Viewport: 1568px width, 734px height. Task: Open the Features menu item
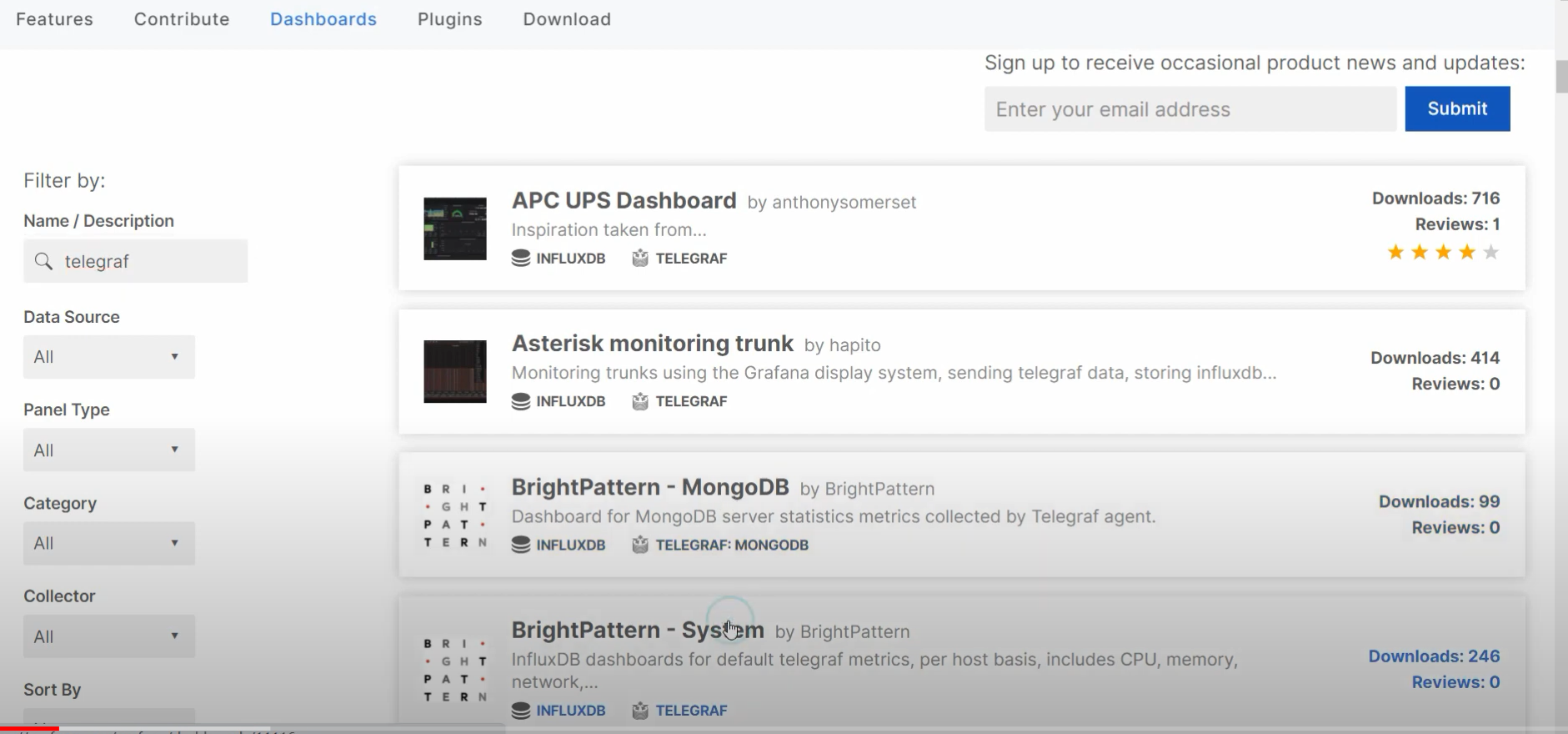[54, 19]
